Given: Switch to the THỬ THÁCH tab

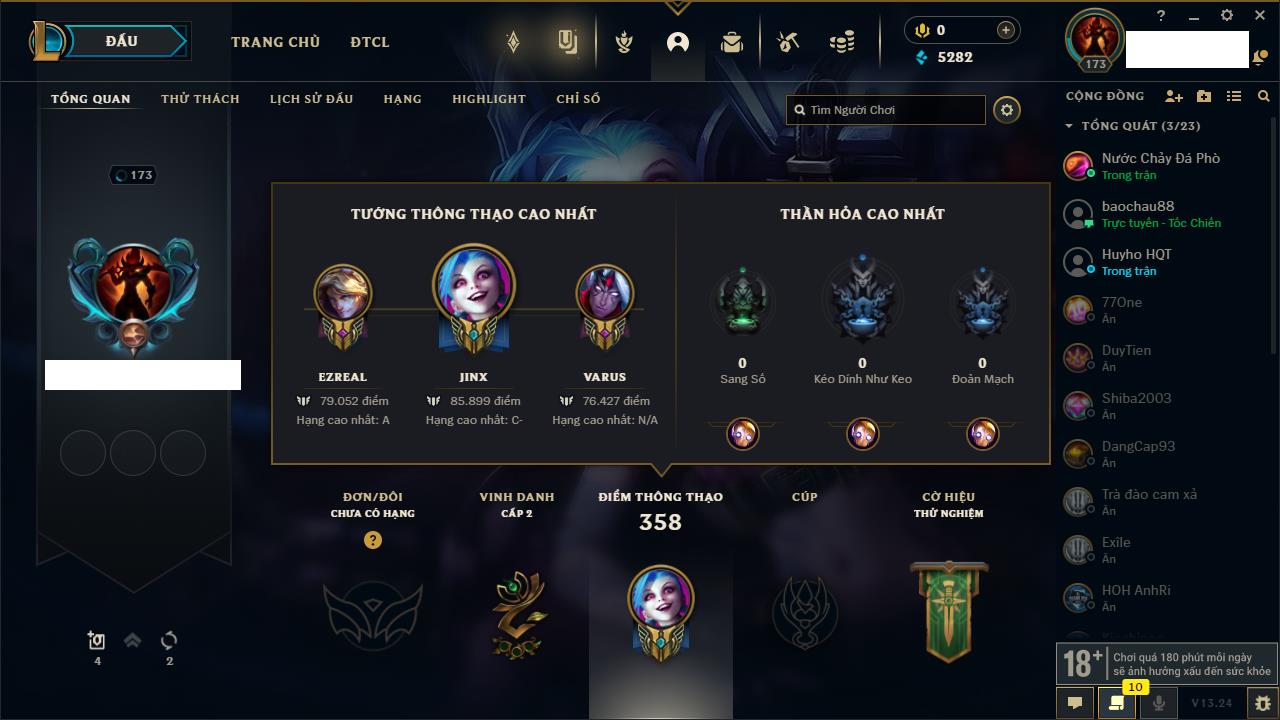Looking at the screenshot, I should (x=200, y=99).
